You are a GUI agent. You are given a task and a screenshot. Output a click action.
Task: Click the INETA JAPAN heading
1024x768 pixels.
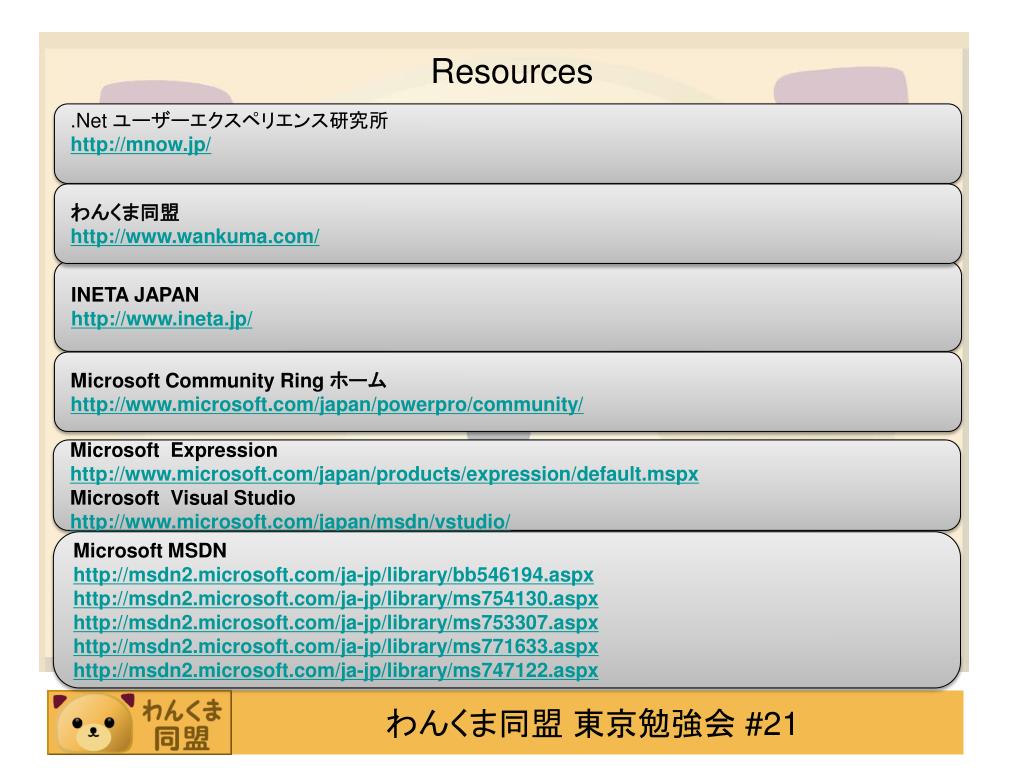(x=135, y=295)
